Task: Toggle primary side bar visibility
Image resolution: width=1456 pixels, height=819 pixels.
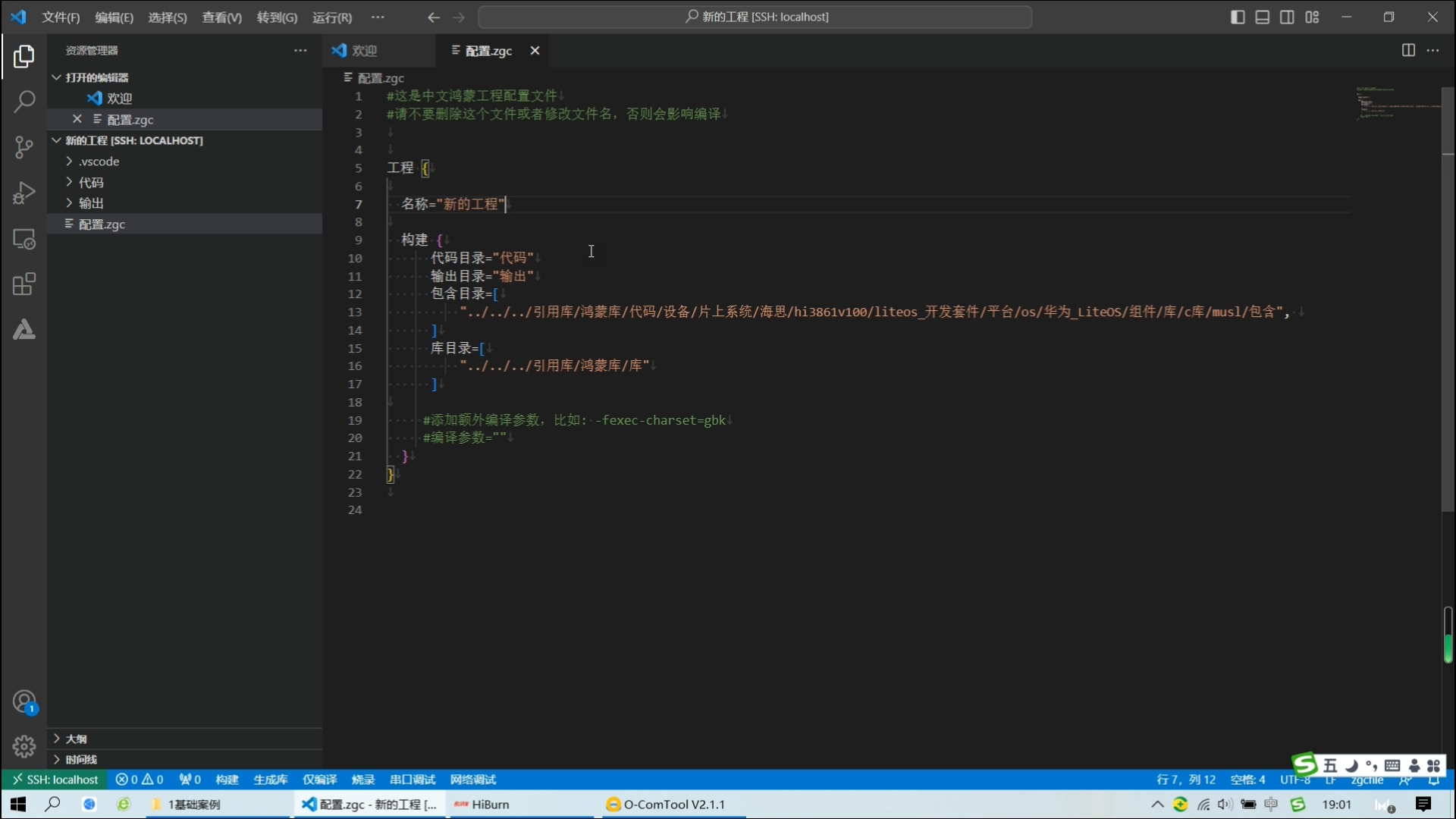Action: click(x=1238, y=17)
